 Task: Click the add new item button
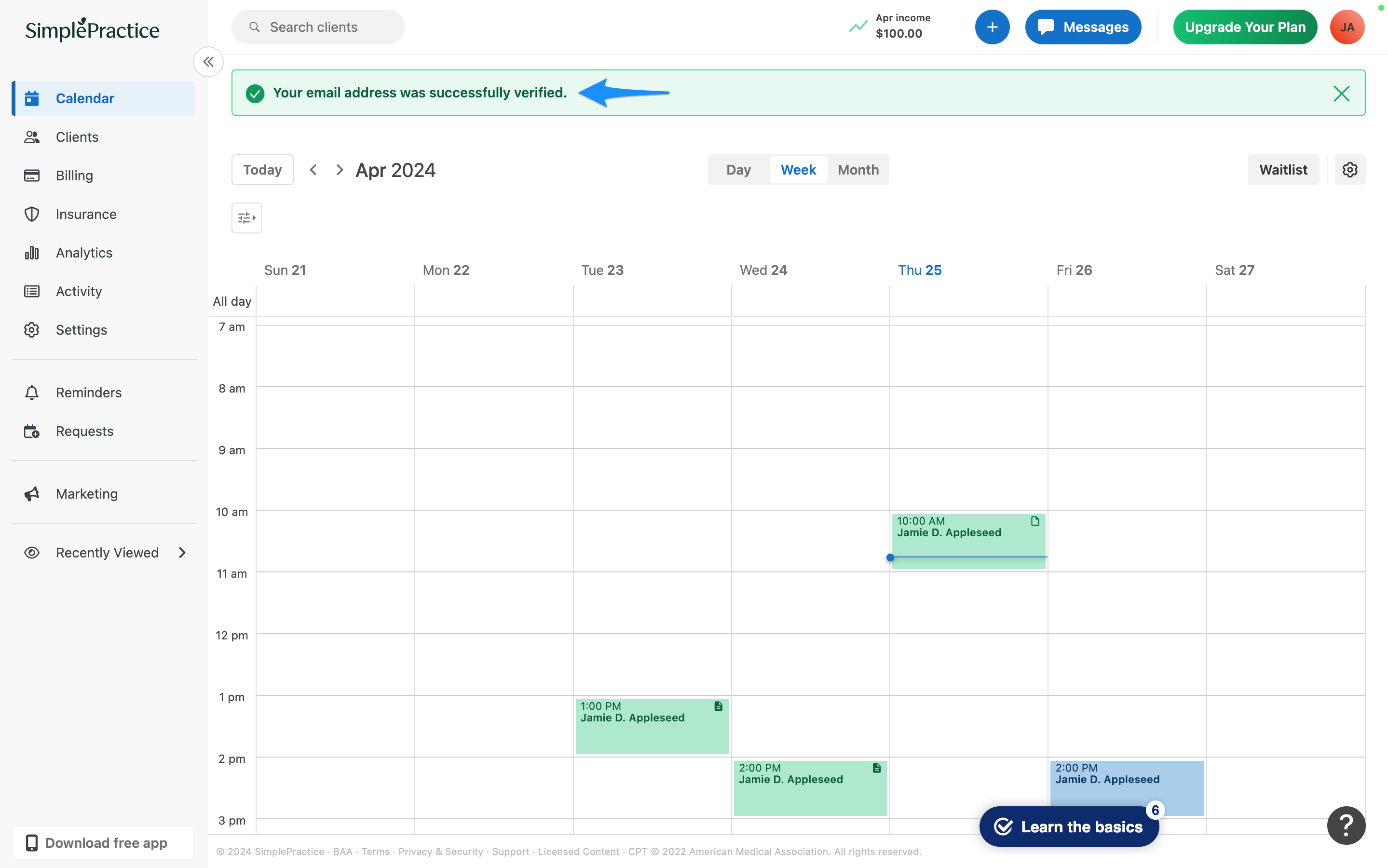pos(992,27)
